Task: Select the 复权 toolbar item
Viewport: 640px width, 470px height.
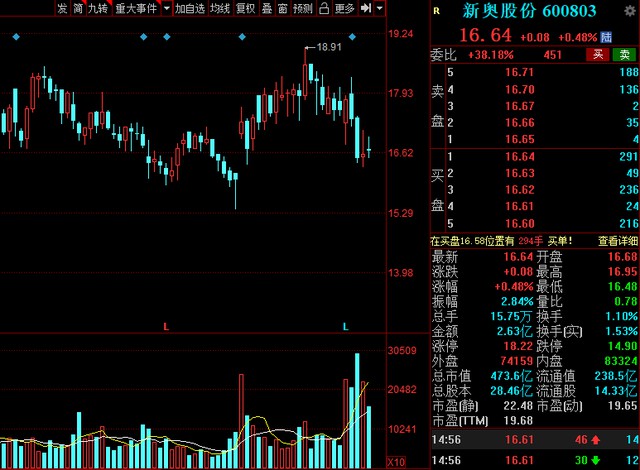Action: pyautogui.click(x=245, y=8)
